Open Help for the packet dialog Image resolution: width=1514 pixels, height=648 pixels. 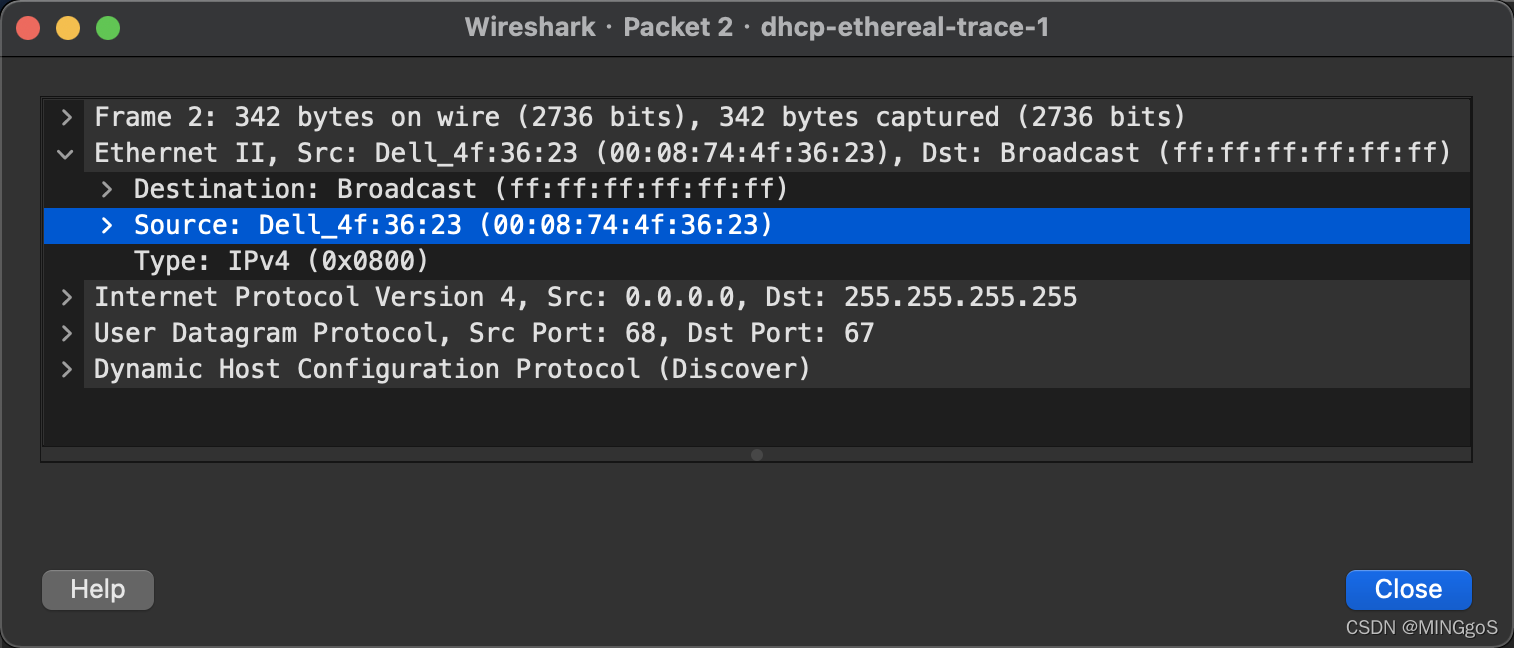98,590
